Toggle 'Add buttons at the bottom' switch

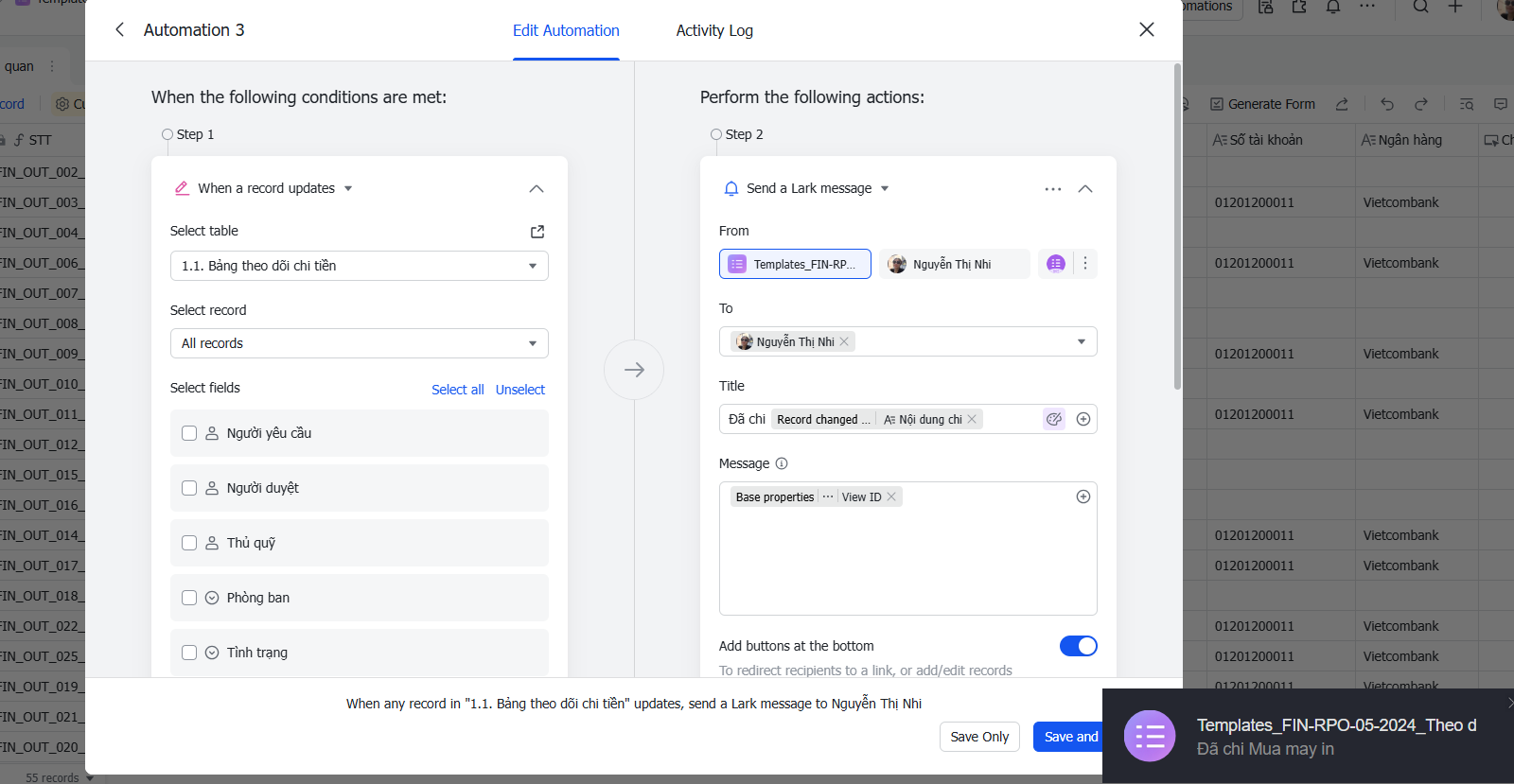[1078, 646]
